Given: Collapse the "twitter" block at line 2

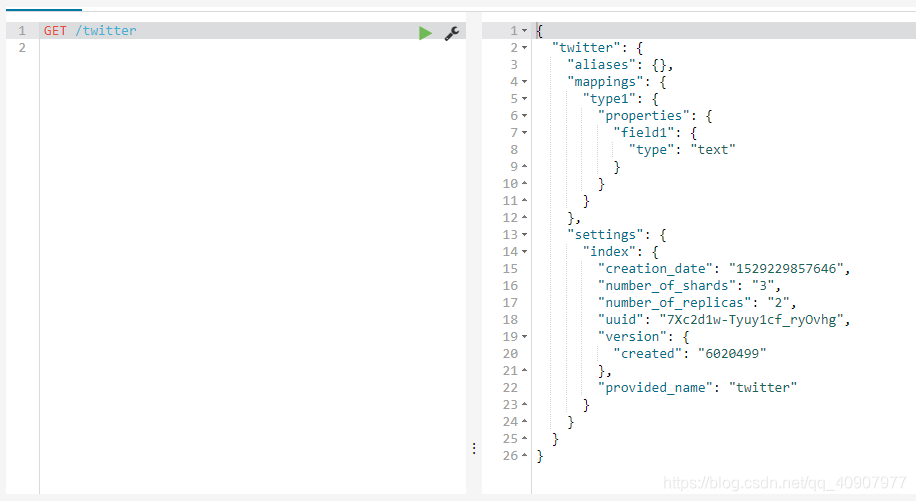Looking at the screenshot, I should 525,47.
